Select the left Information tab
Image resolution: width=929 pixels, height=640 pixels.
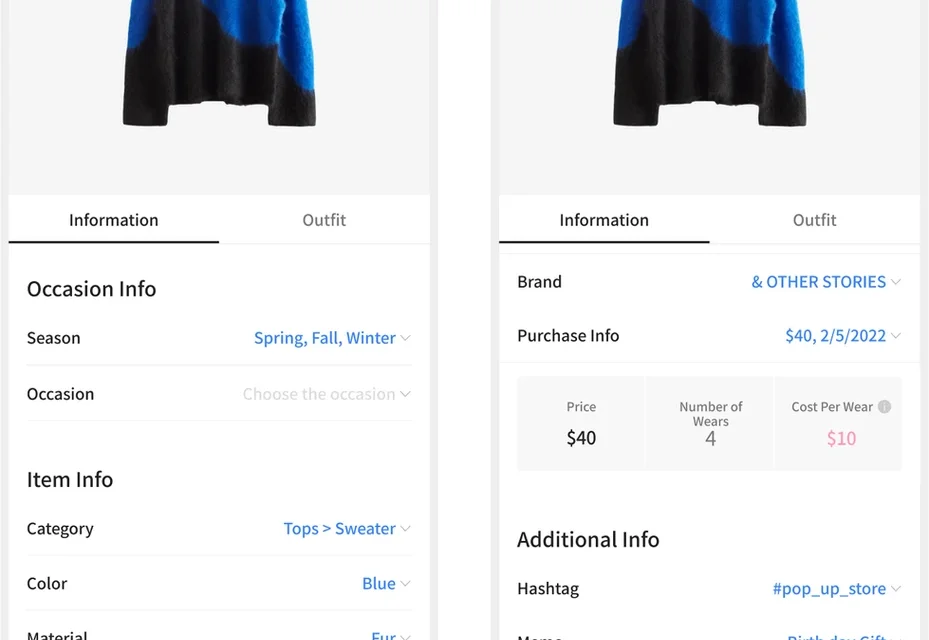click(x=113, y=220)
